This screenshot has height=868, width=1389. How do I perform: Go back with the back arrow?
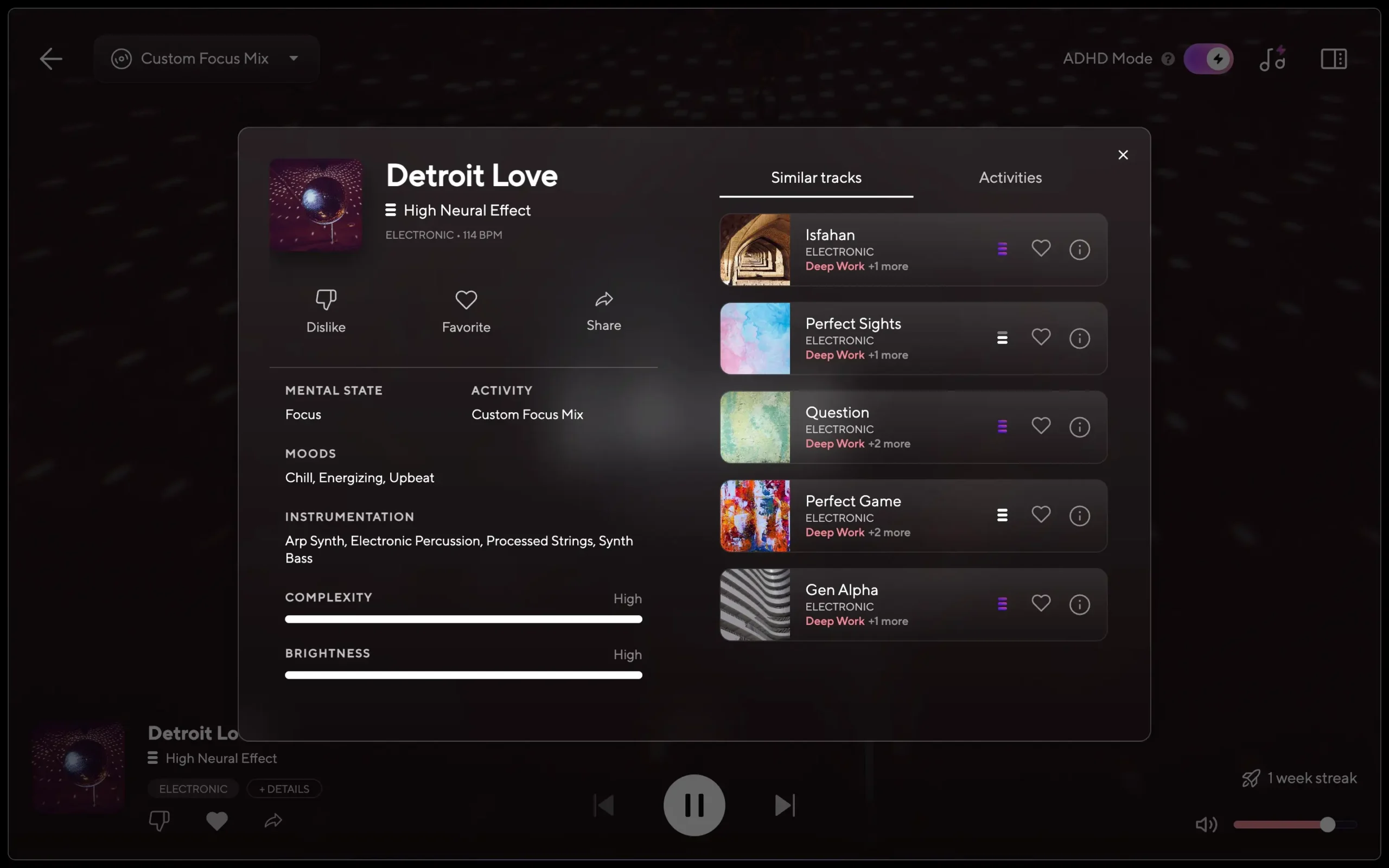50,58
